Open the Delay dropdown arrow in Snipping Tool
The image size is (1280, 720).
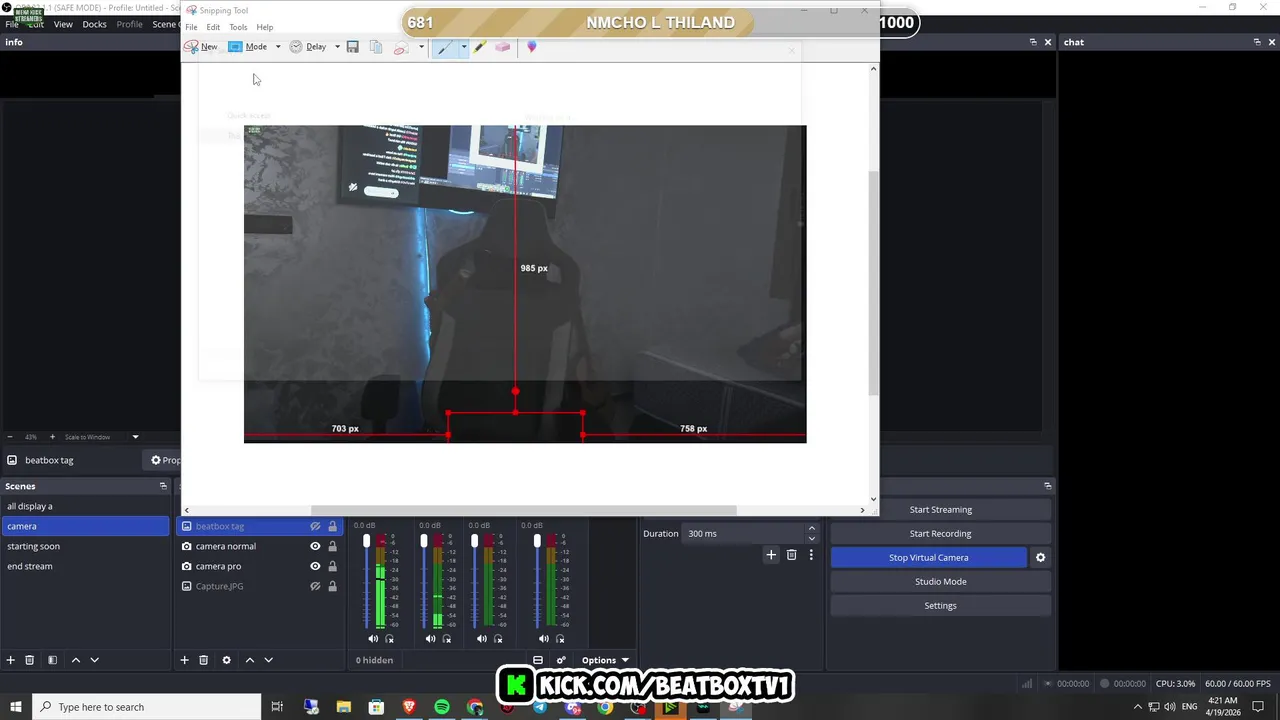pyautogui.click(x=337, y=47)
